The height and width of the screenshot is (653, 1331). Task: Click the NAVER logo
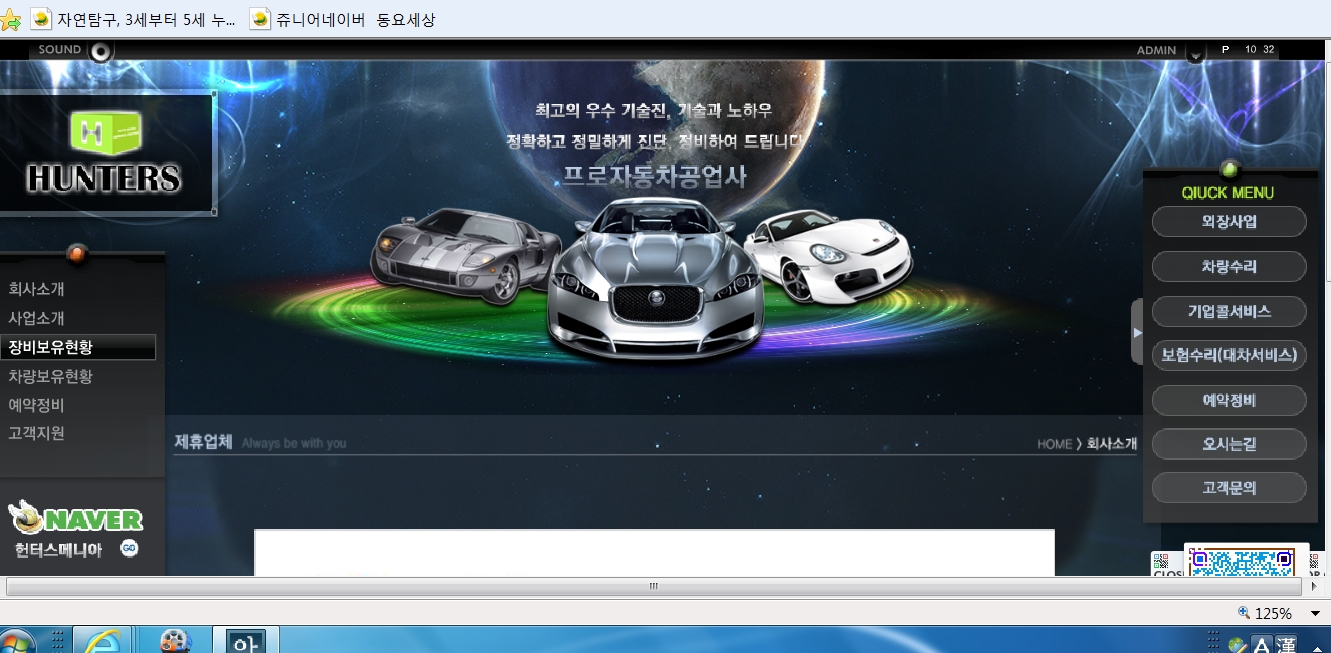pos(76,519)
